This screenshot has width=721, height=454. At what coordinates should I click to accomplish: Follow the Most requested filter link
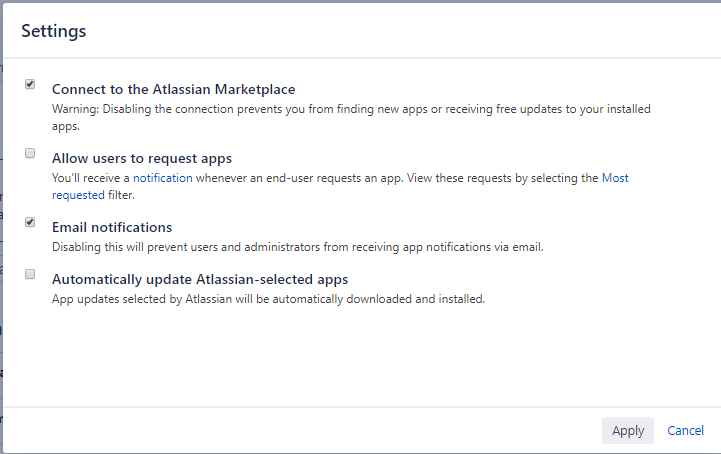615,178
